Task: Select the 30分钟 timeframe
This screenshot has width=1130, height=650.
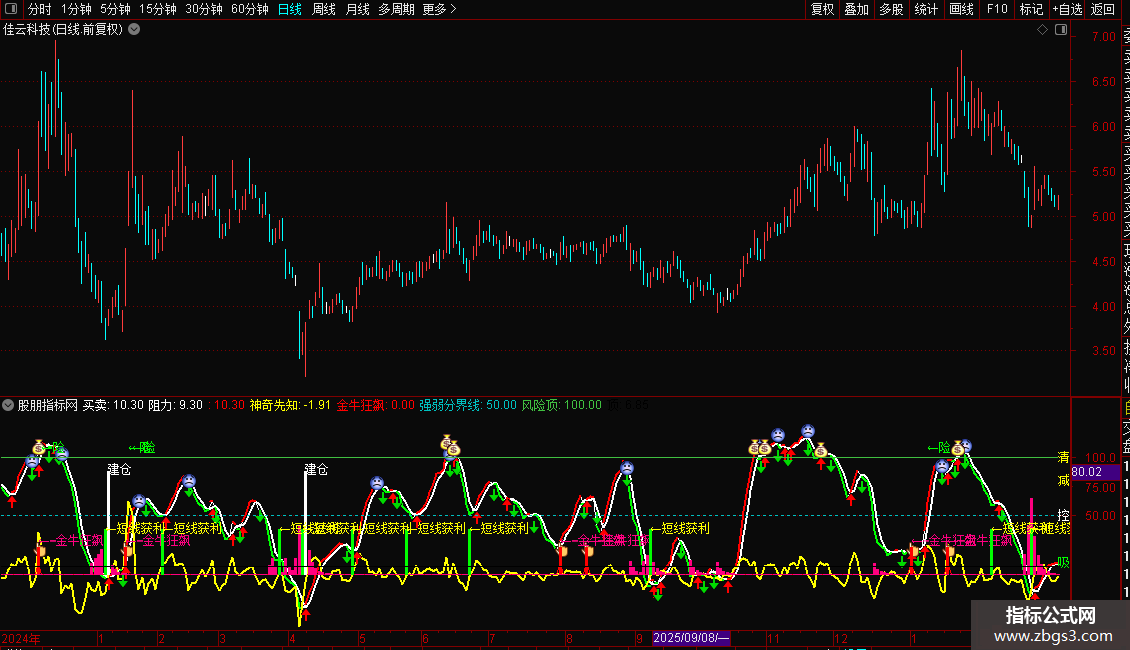Action: (204, 9)
